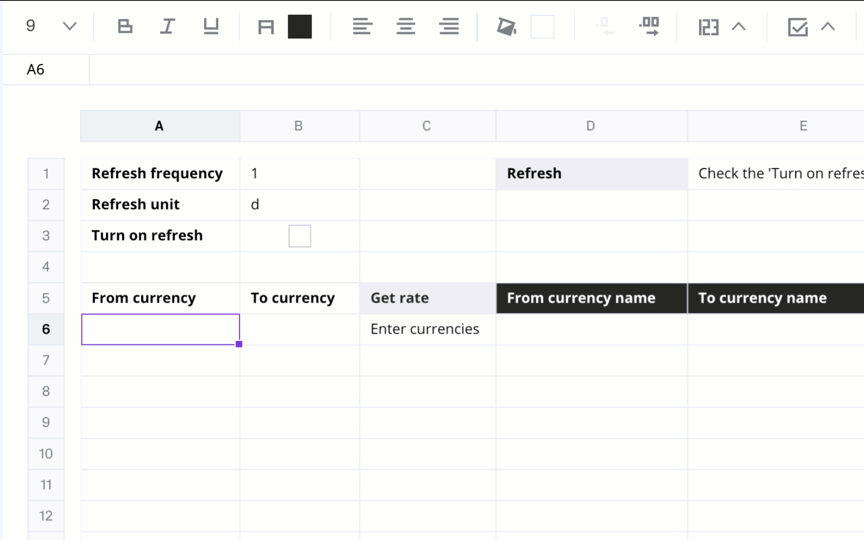Underline the selected cell text
Screen dimensions: 864x540
coord(210,26)
